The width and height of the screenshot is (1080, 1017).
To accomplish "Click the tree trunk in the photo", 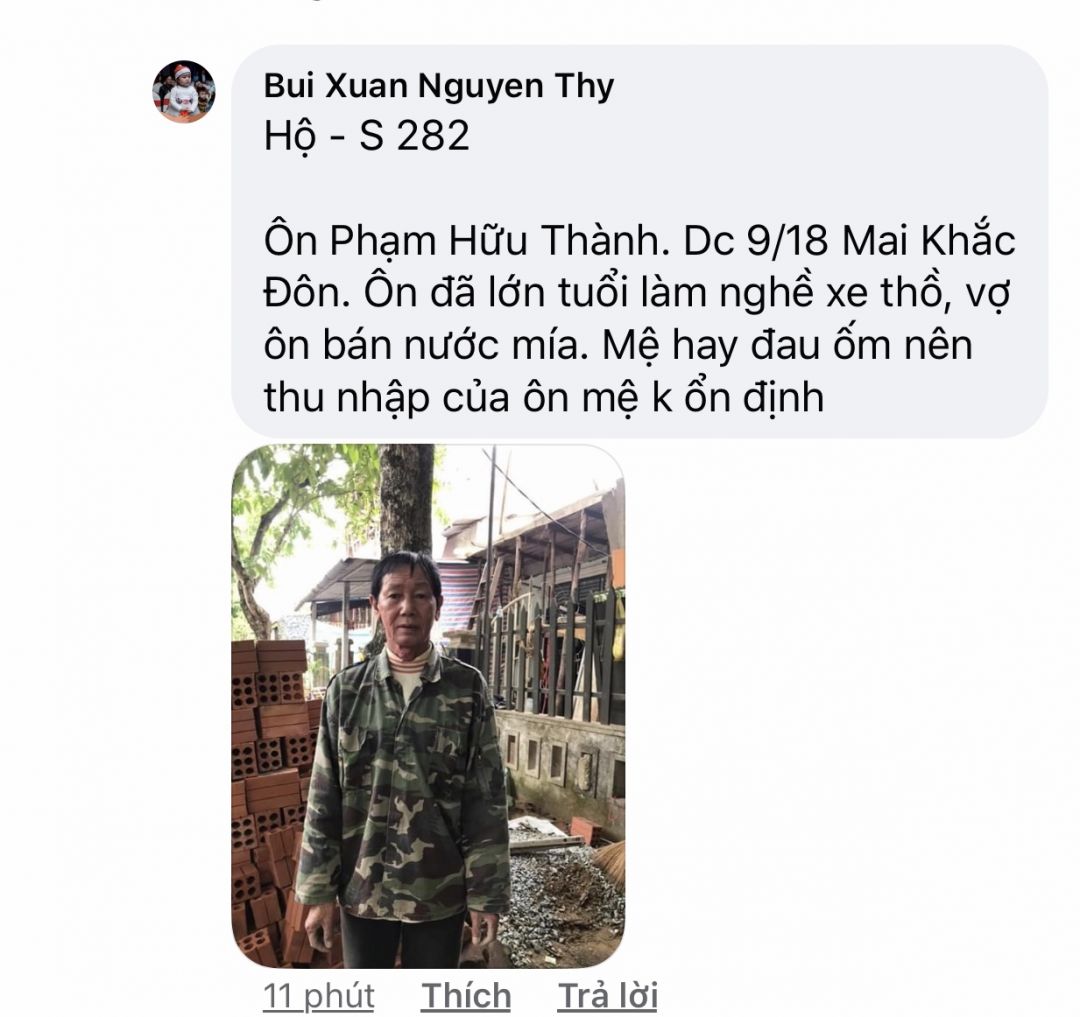I will tap(407, 503).
